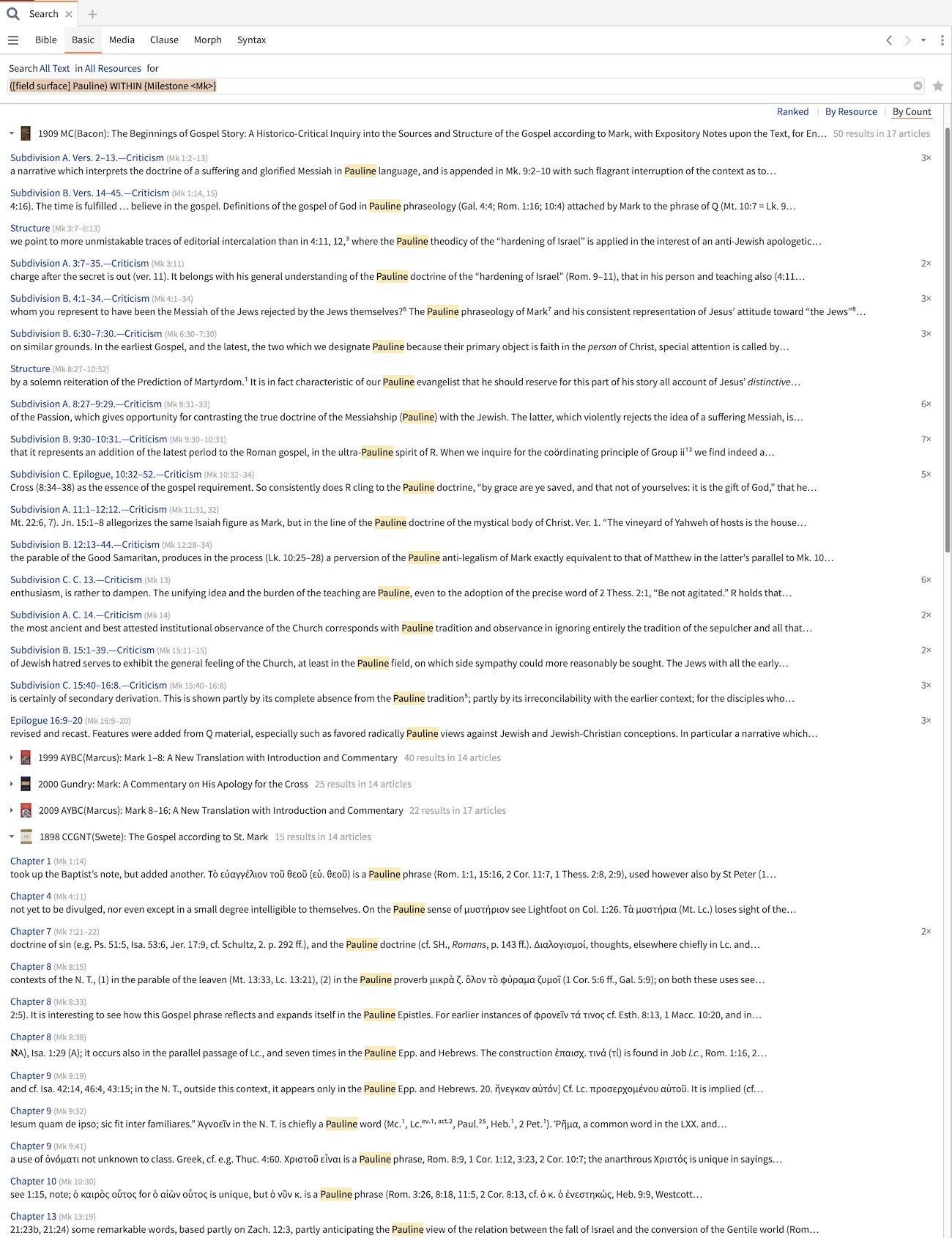Click the 7× hit count for Mk 9:30–10:31
This screenshot has width=952, height=1238.
[x=926, y=439]
